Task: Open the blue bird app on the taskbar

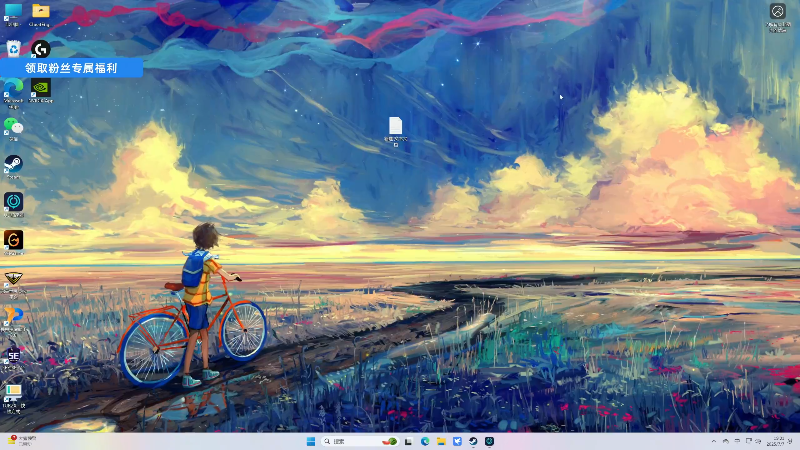Action: click(x=457, y=441)
